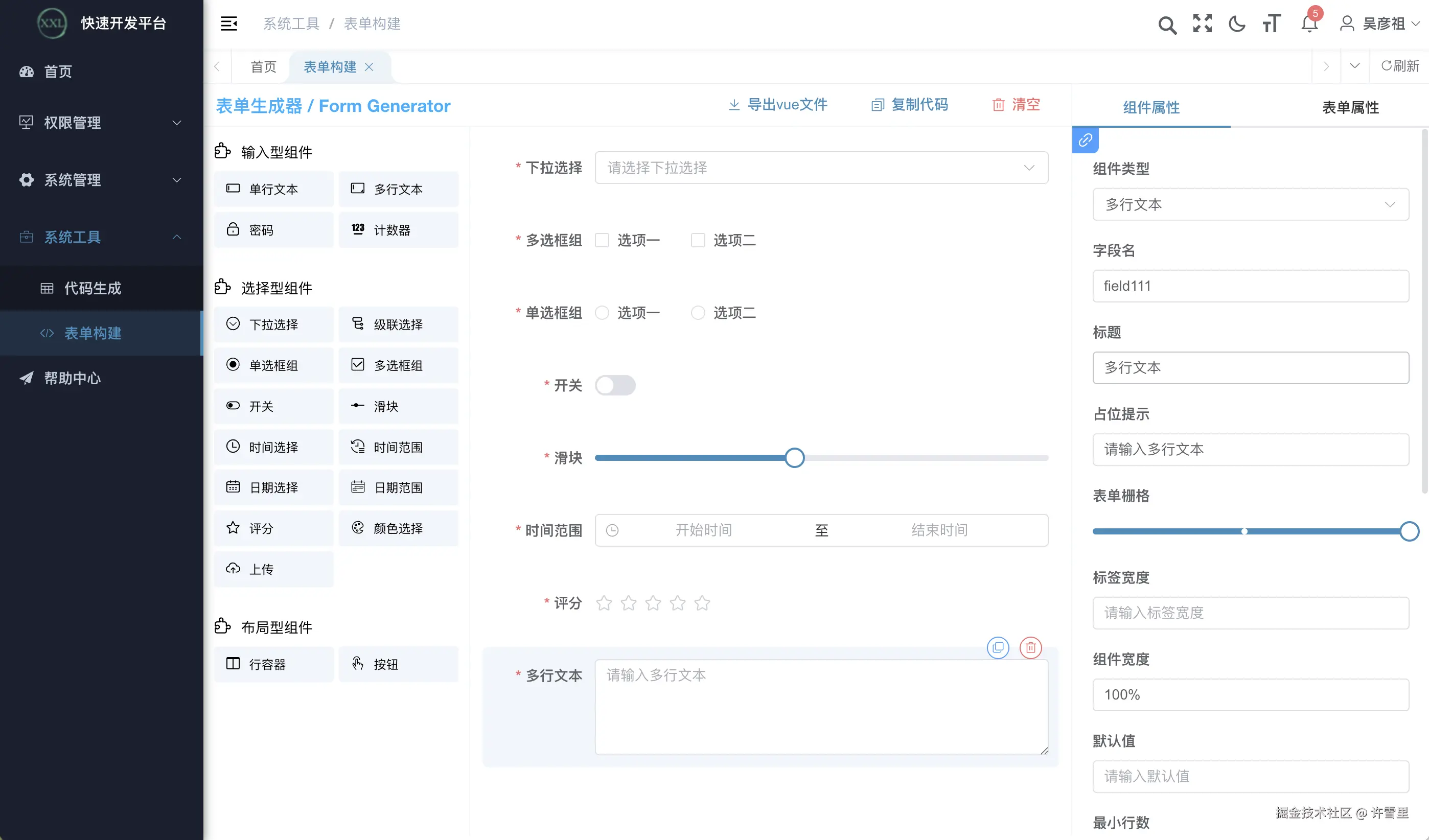Close the 表单构建 tab
Screen dimensions: 1429x840
(x=369, y=67)
